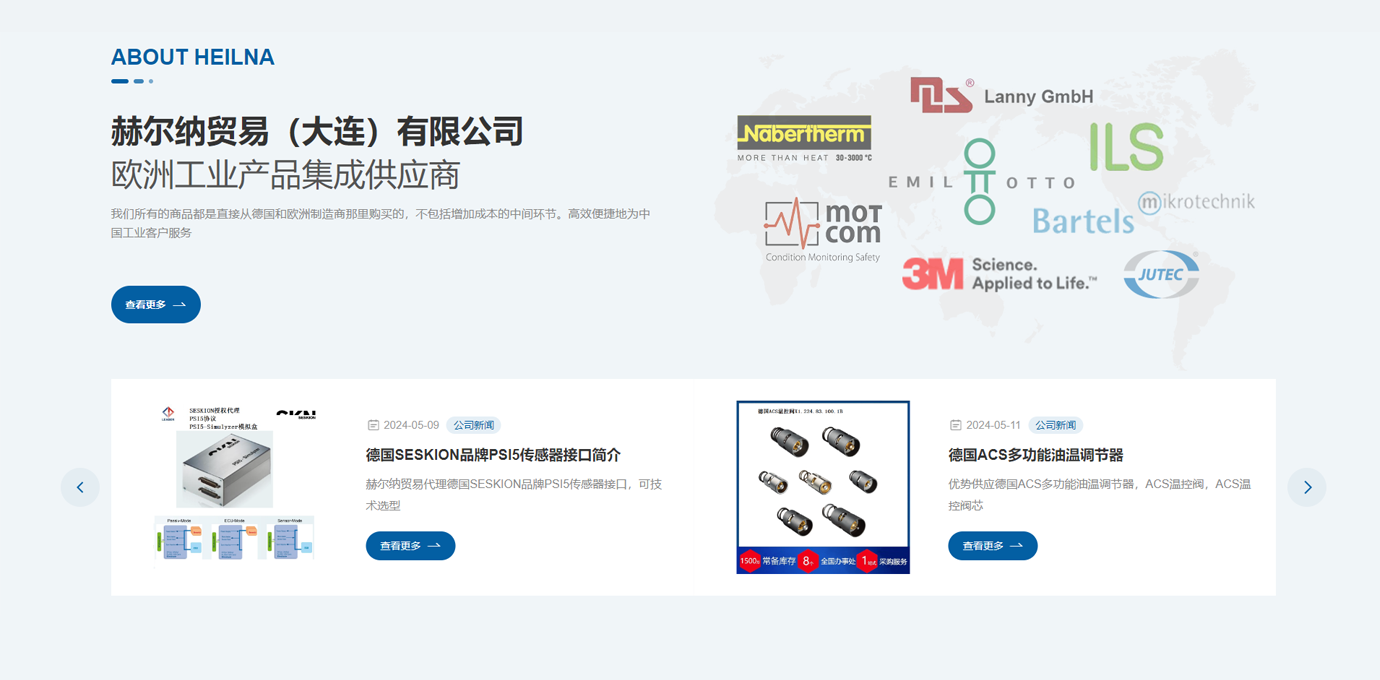Viewport: 1380px width, 680px height.
Task: Open the ACS connectors thumbnail image
Action: pyautogui.click(x=823, y=487)
